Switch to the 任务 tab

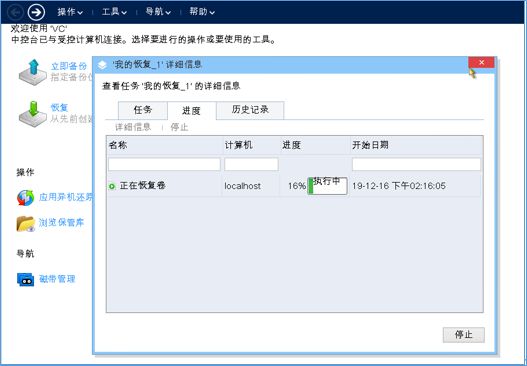[143, 110]
